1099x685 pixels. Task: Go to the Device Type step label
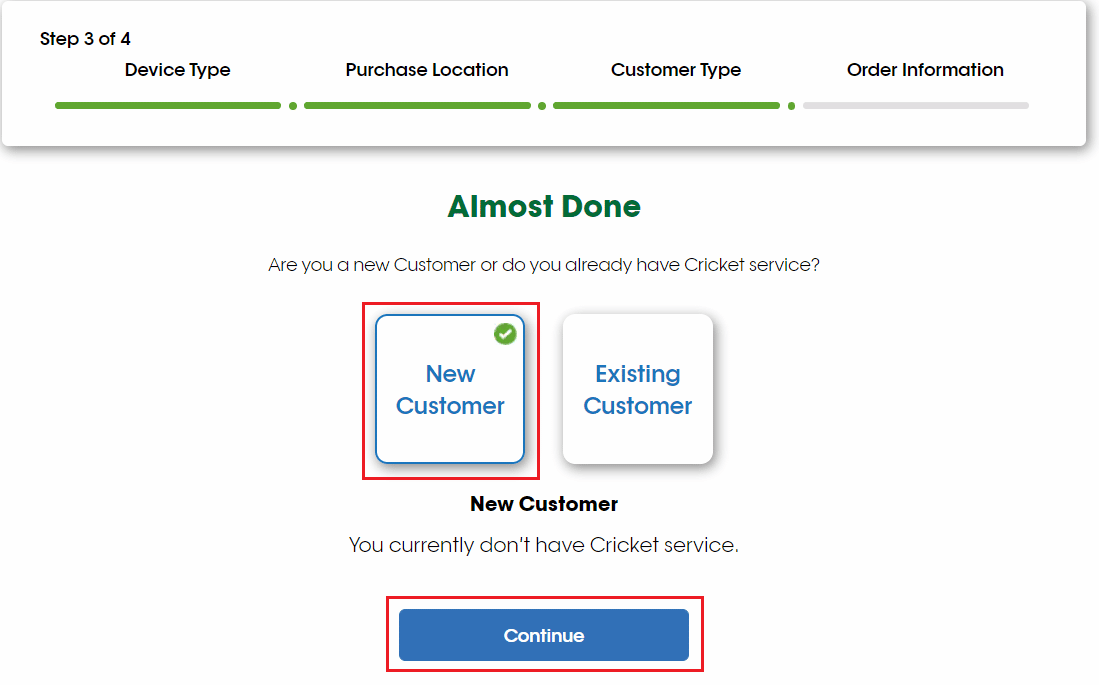[178, 70]
